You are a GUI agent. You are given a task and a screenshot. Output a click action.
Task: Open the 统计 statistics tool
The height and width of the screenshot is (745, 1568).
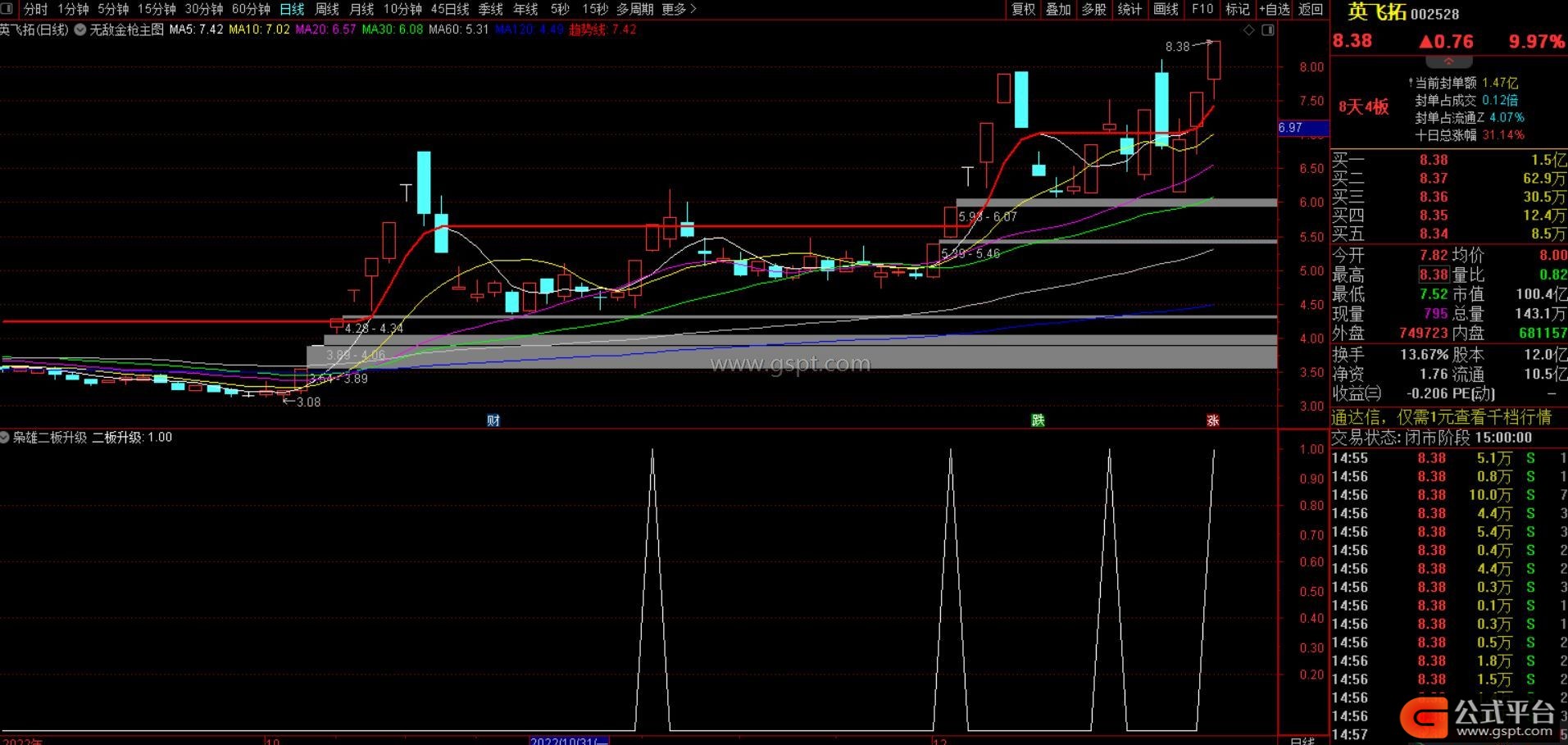point(1129,9)
